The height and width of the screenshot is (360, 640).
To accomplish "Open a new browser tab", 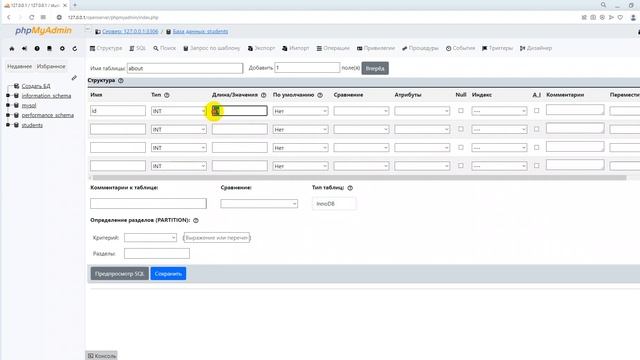I will pos(75,5).
